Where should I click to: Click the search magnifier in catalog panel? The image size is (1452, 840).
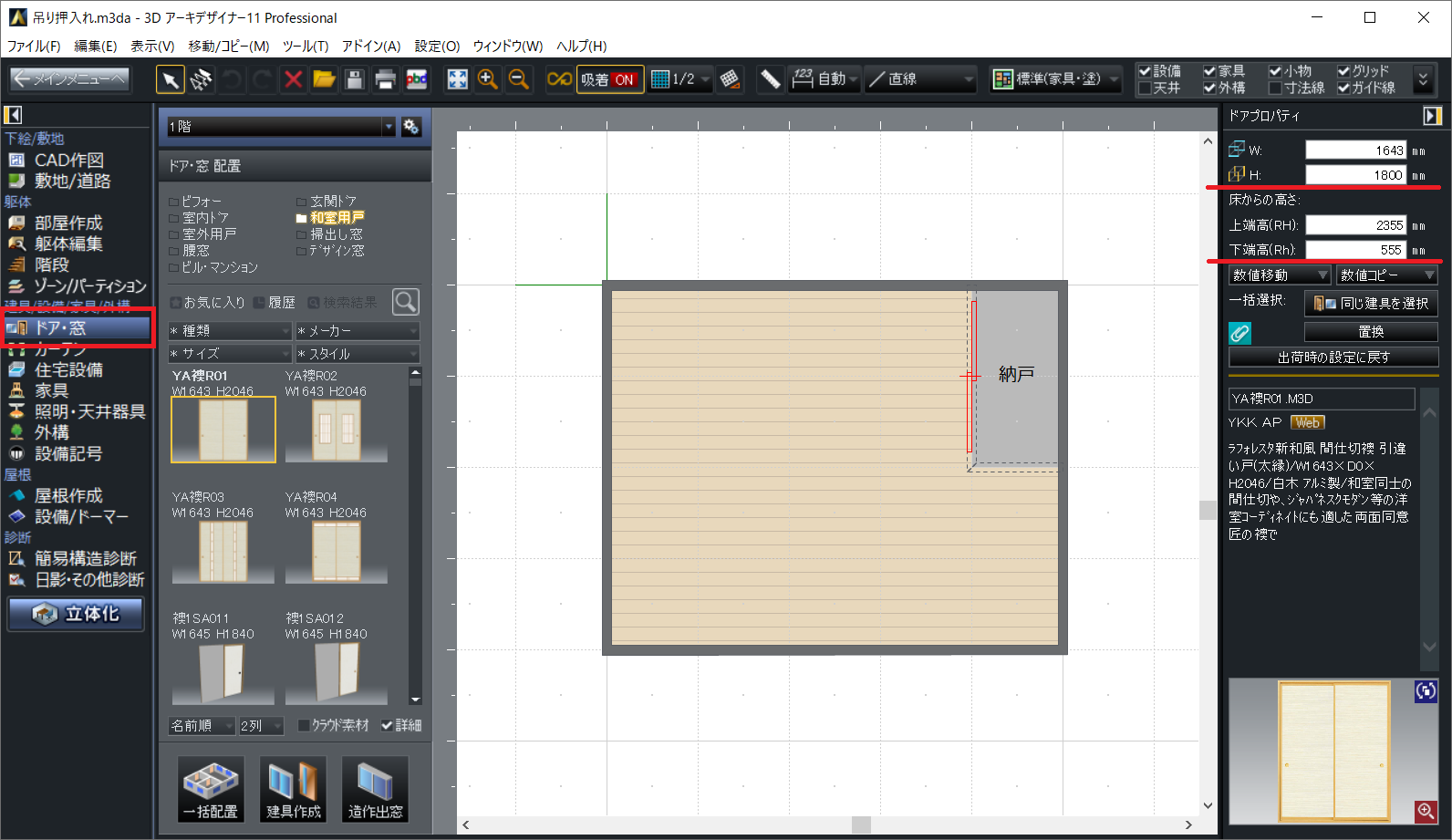click(405, 302)
